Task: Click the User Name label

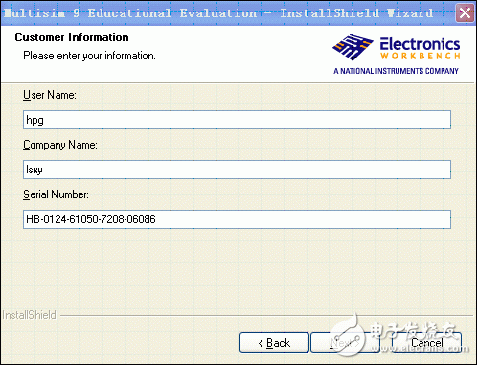Action: (50, 95)
